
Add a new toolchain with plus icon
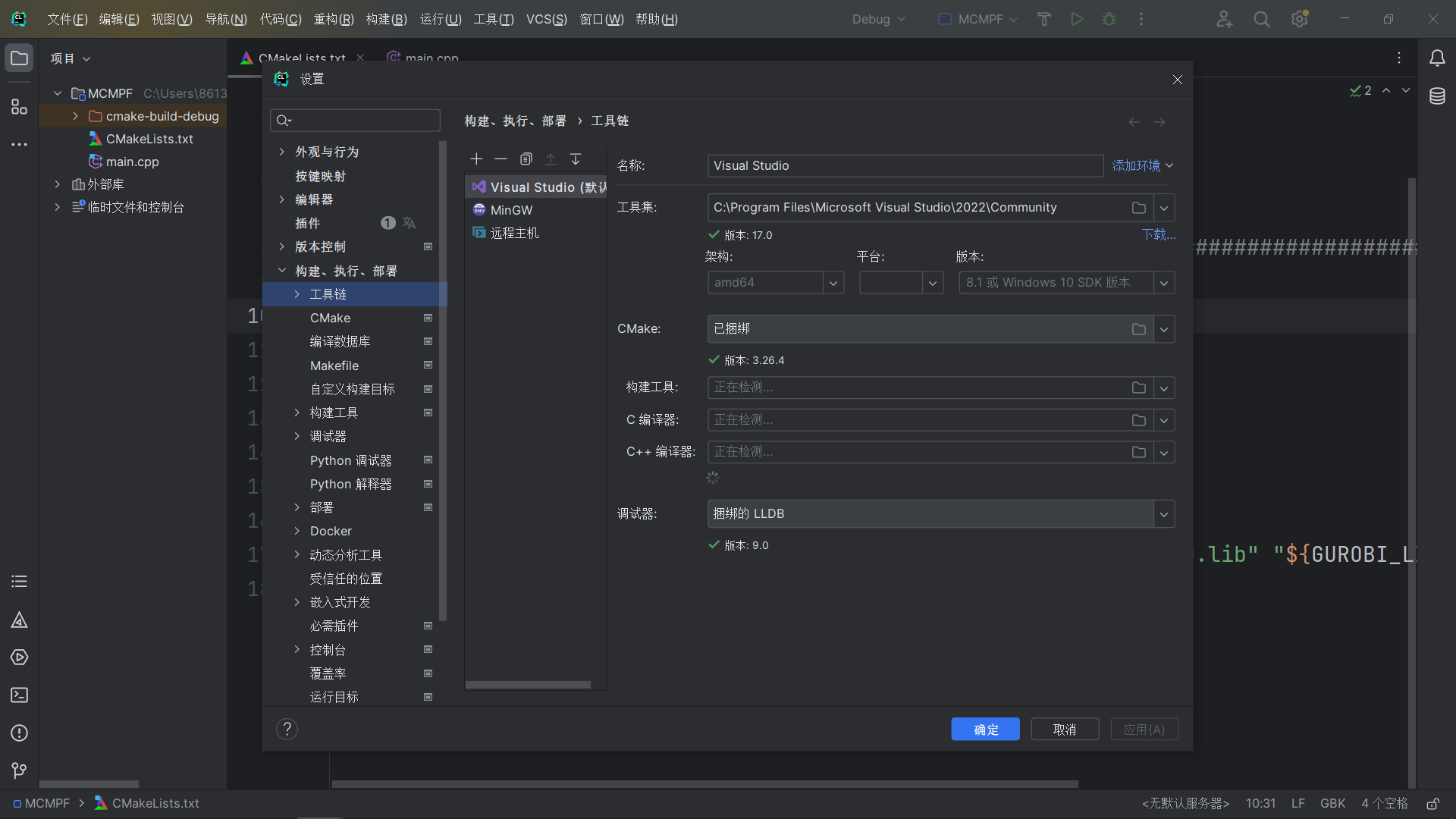click(x=476, y=159)
